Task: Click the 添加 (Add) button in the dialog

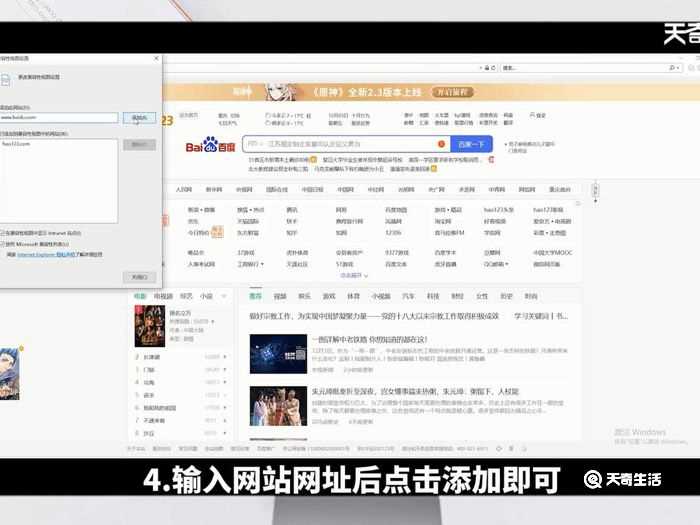Action: point(139,118)
